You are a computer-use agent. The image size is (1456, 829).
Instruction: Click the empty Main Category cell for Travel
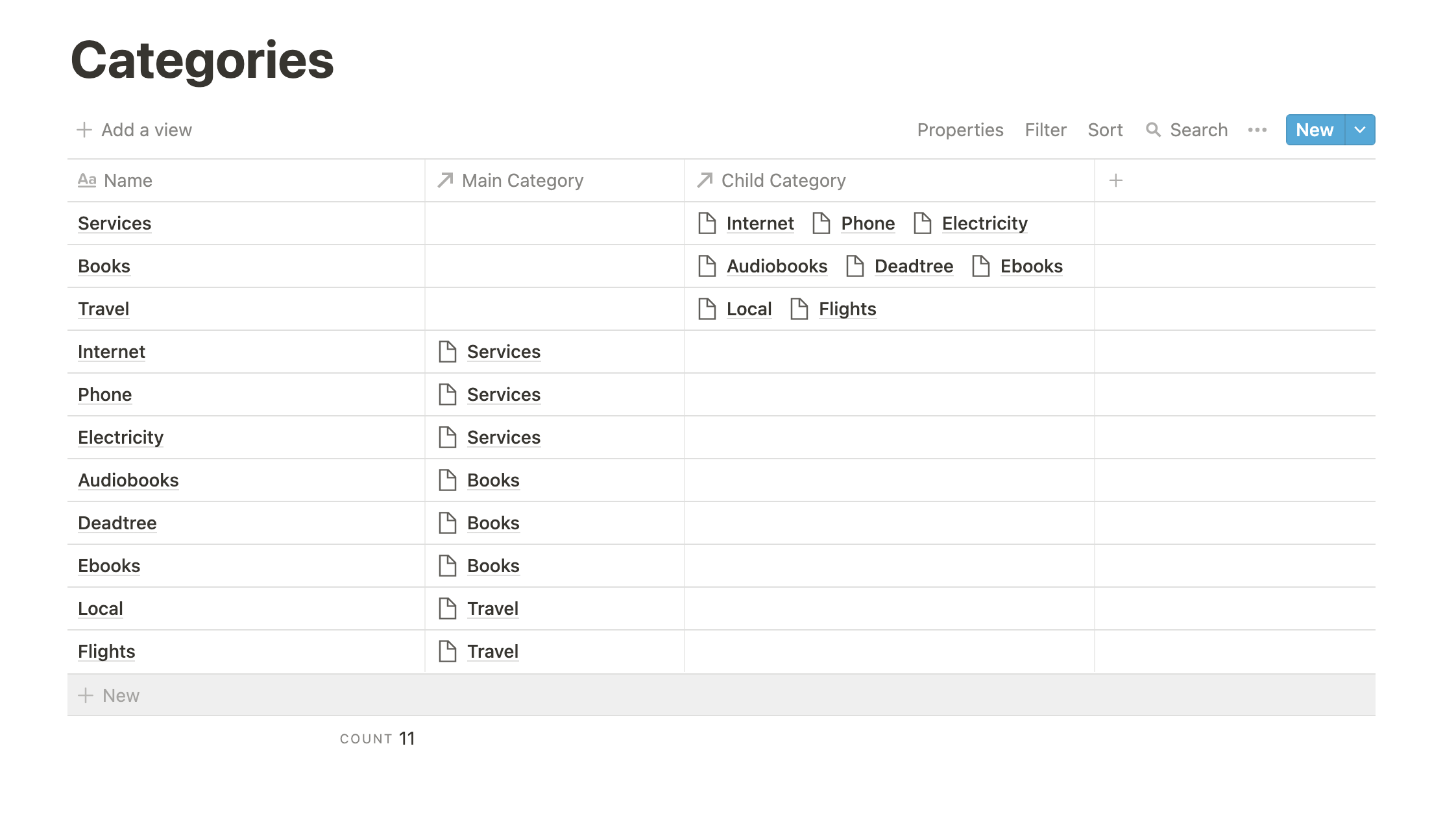pos(554,309)
